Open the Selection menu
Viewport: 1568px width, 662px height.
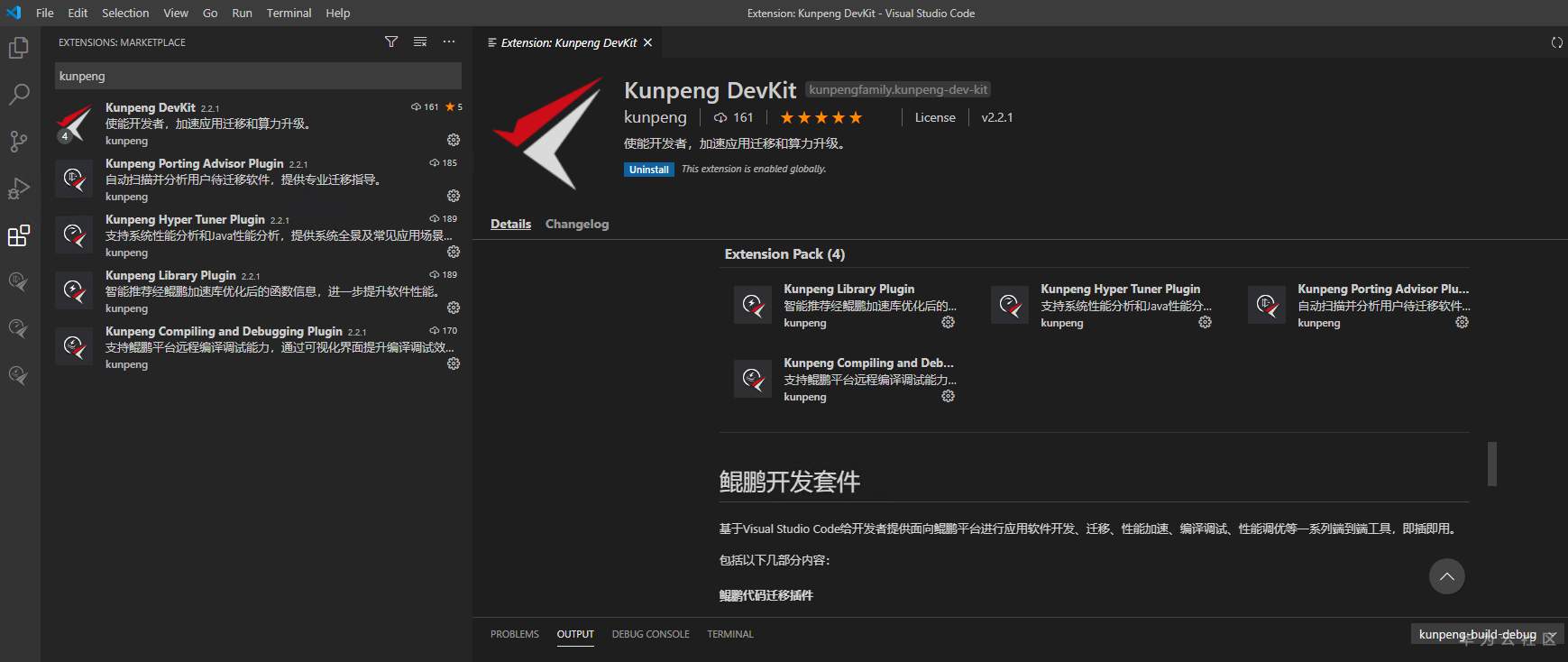pyautogui.click(x=125, y=13)
